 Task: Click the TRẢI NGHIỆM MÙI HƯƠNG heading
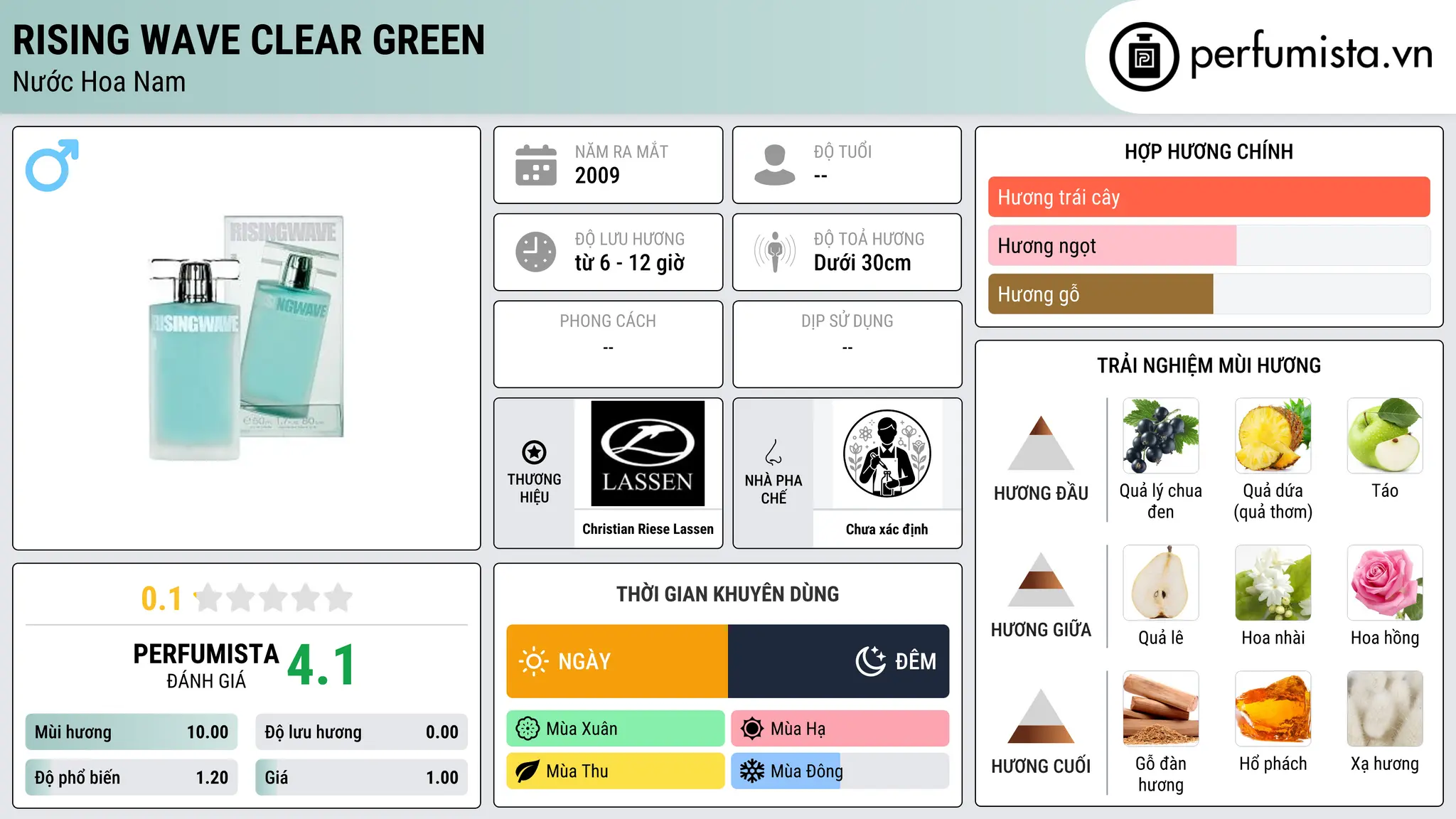pyautogui.click(x=1209, y=365)
